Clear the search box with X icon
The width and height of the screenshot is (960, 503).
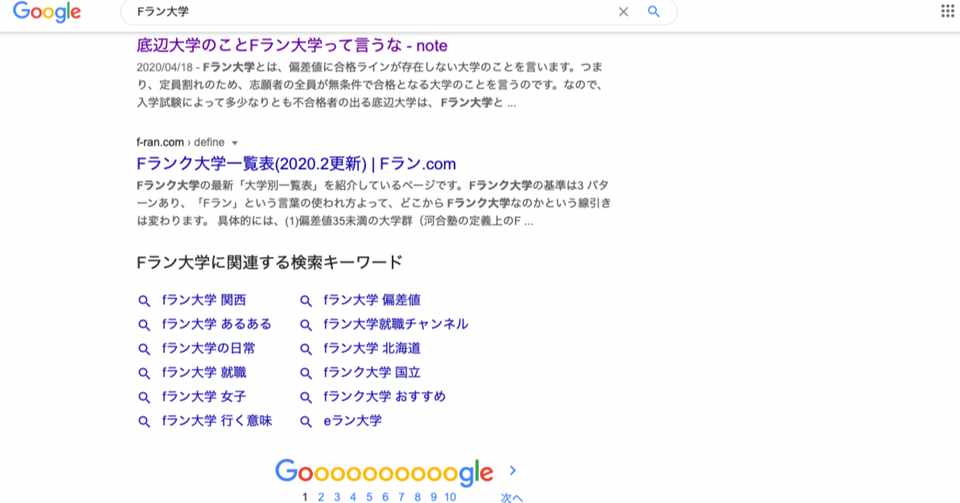623,12
